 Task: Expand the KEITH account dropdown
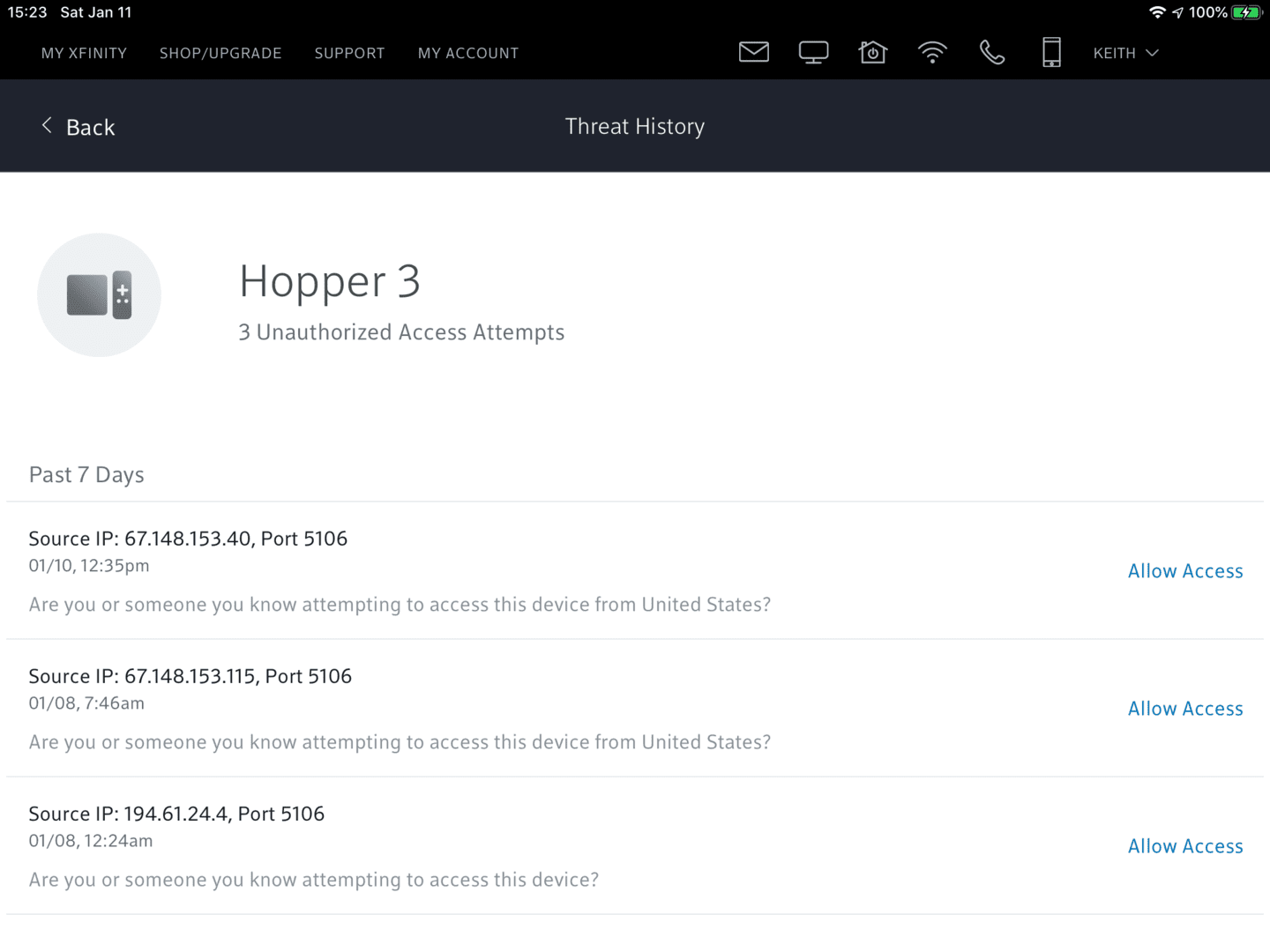(x=1125, y=53)
